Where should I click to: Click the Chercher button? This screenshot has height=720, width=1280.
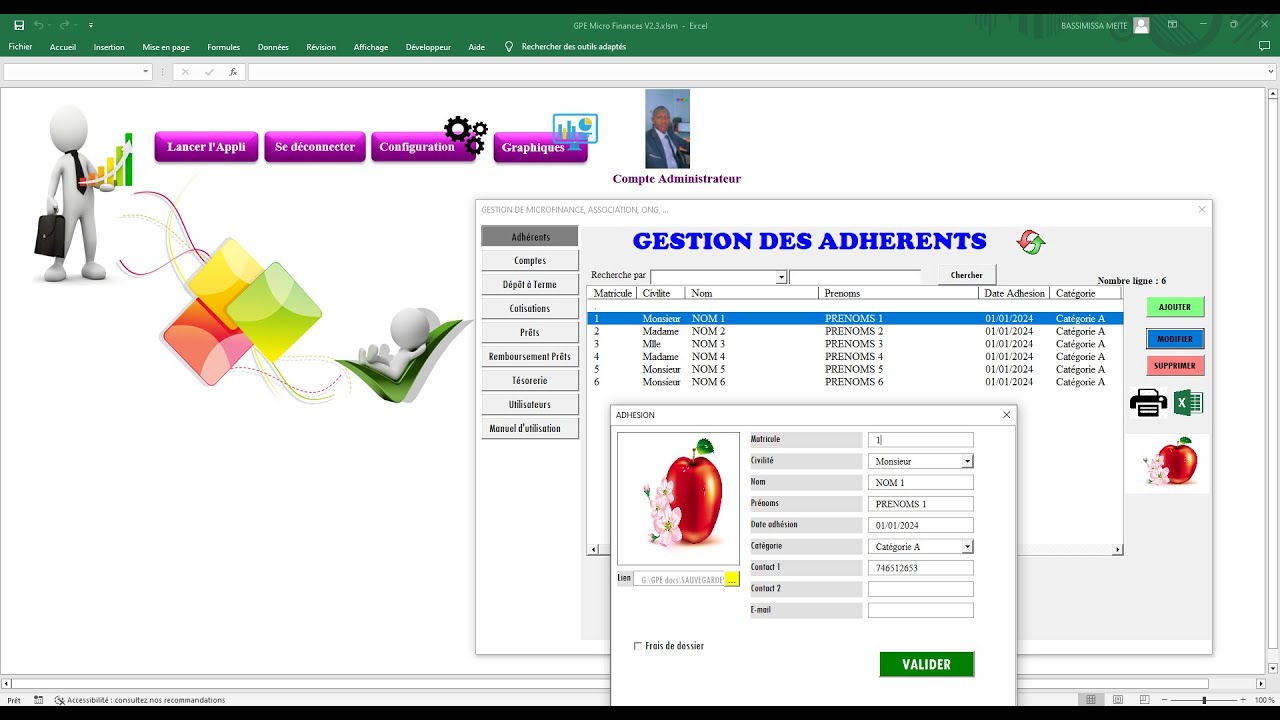point(966,275)
